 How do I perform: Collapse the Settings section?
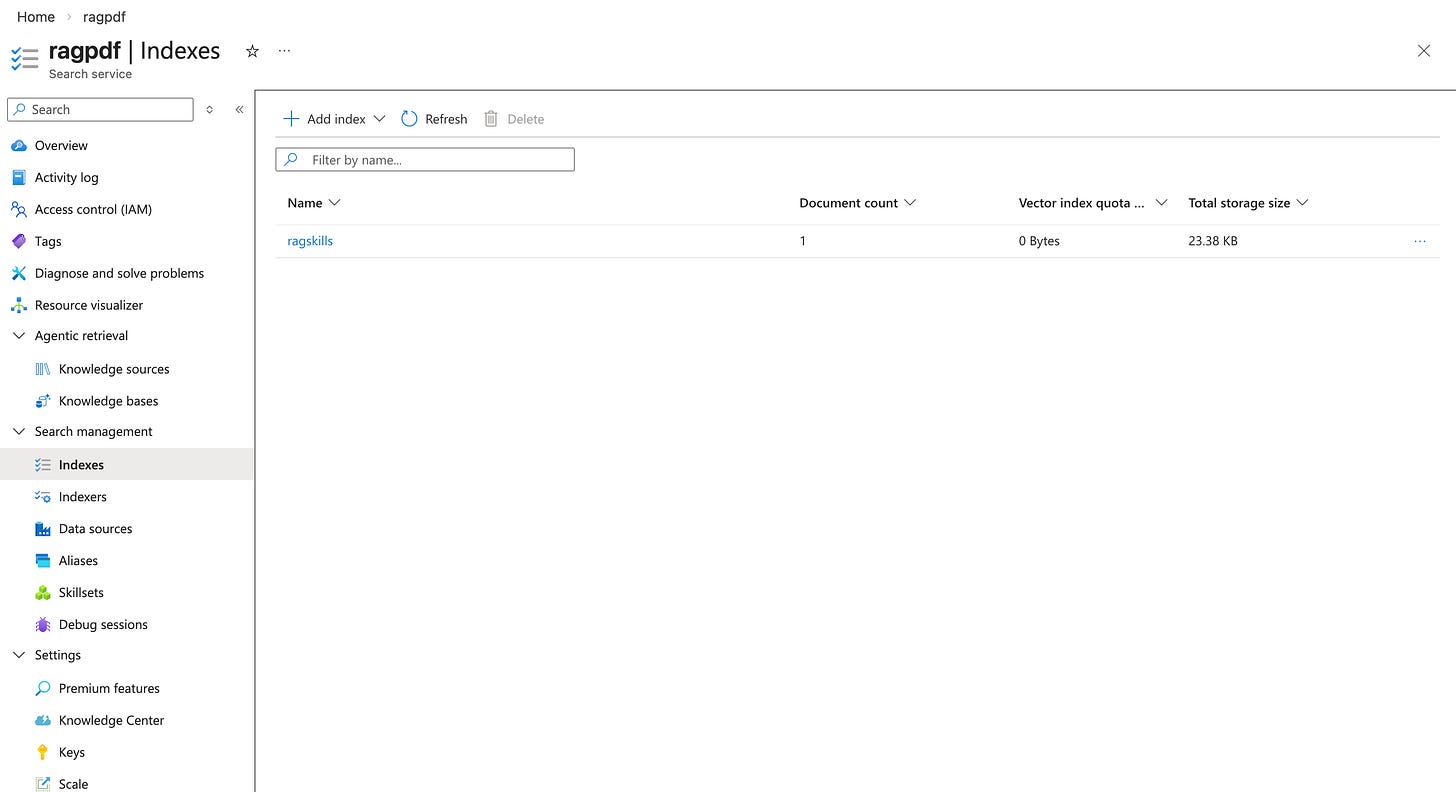tap(18, 656)
